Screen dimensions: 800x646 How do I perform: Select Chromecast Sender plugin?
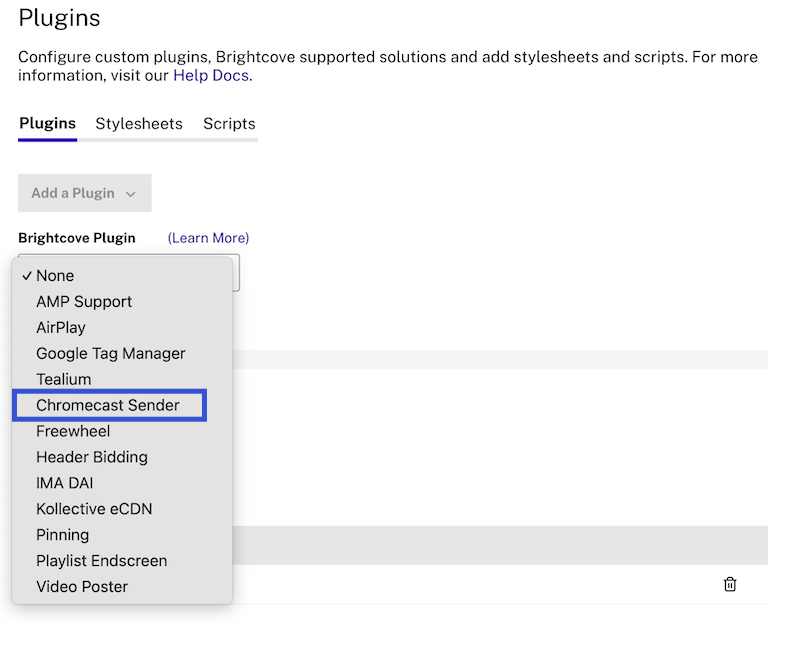tap(108, 406)
